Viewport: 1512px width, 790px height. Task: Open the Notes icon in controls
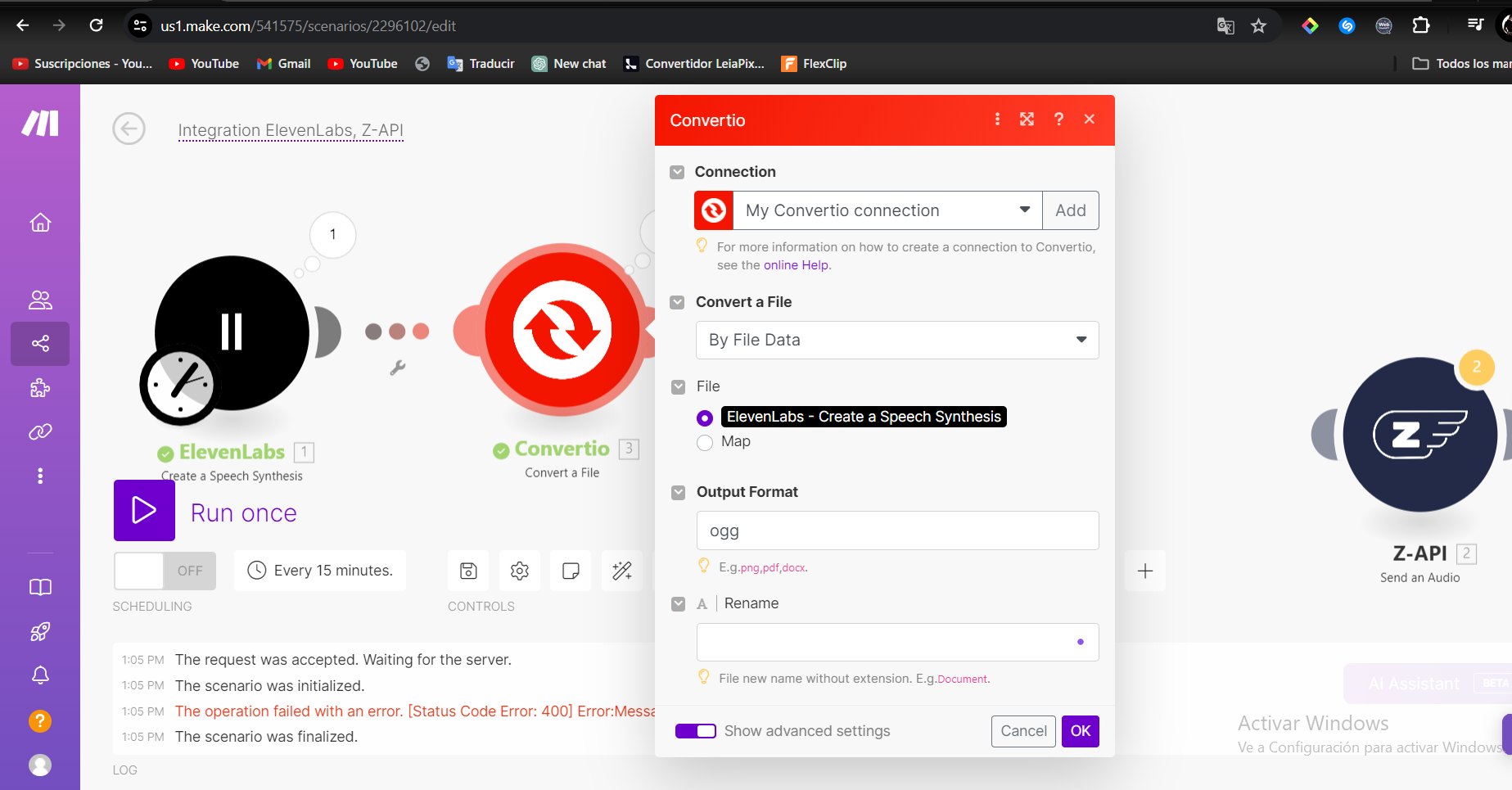point(571,571)
